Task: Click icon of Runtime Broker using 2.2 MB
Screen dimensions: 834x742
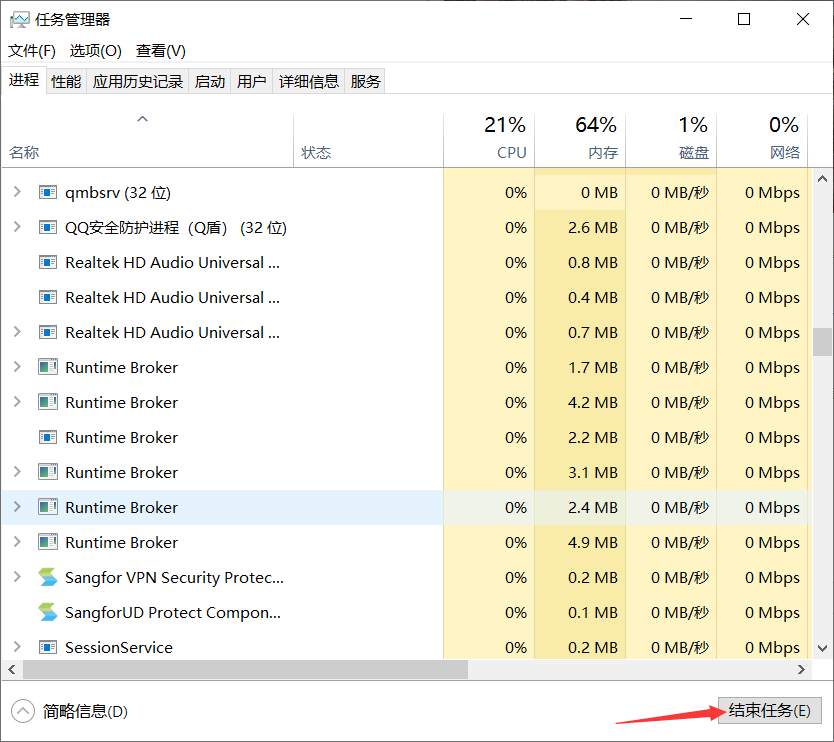Action: tap(48, 437)
